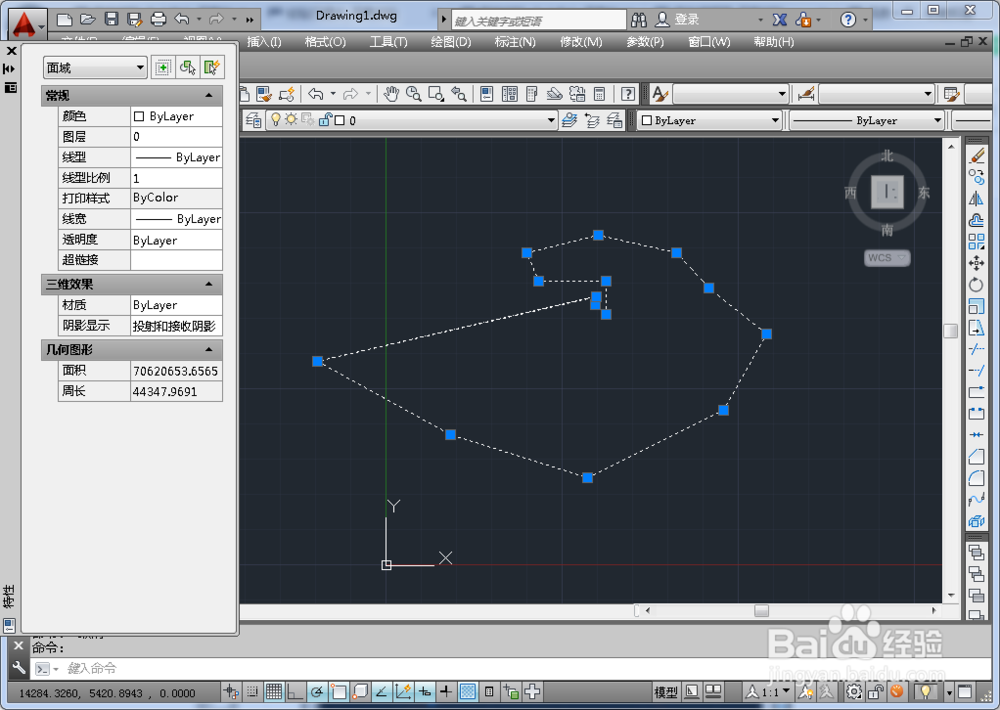Click the Make Object's Layer Current icon
Screen dimensions: 1000x710
pos(570,120)
